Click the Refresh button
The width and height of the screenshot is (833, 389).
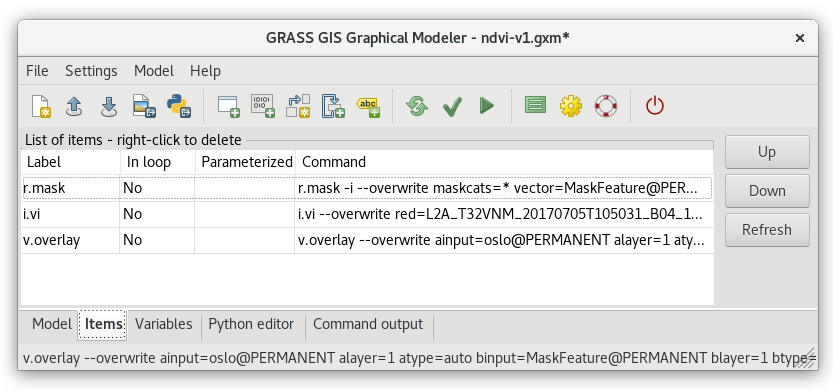[x=767, y=230]
